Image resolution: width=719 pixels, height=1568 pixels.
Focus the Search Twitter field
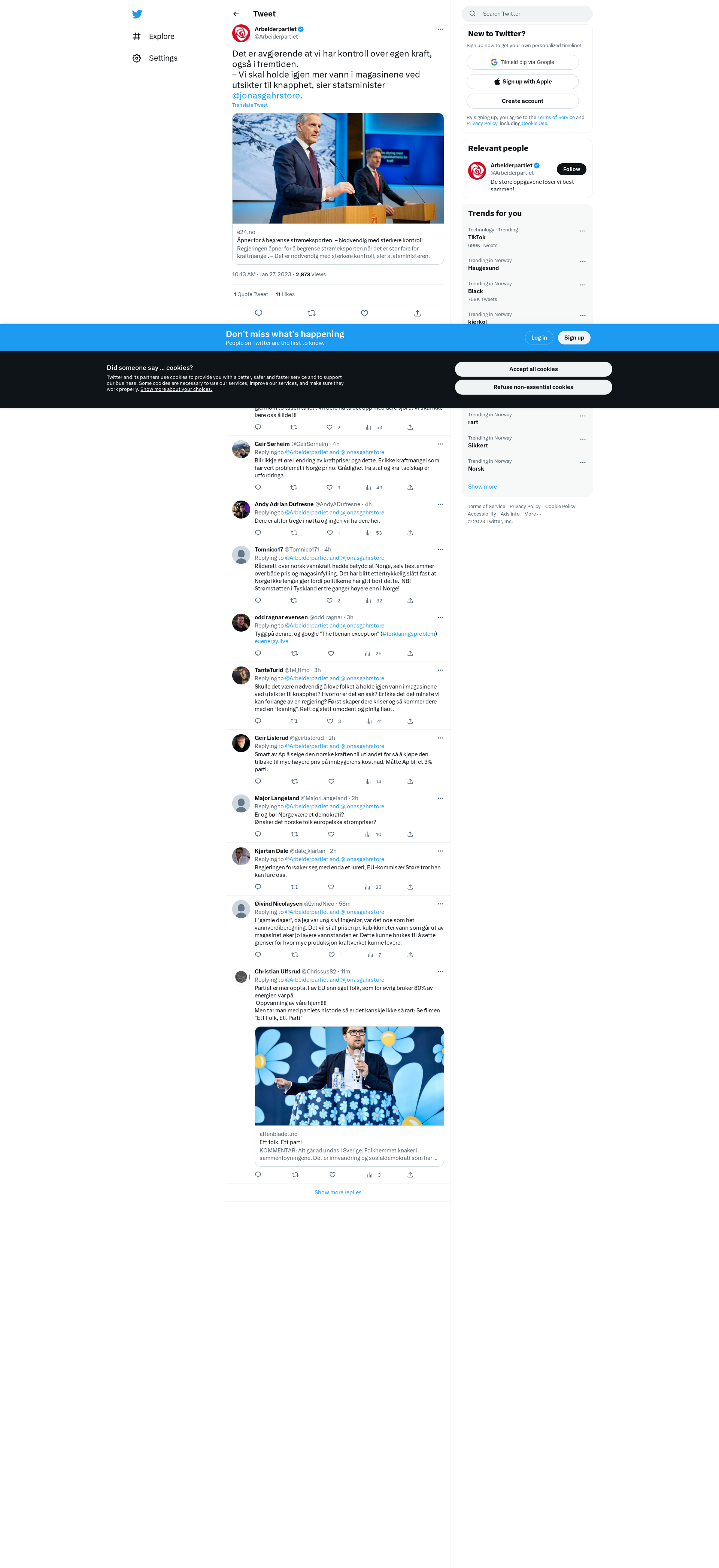(x=527, y=13)
